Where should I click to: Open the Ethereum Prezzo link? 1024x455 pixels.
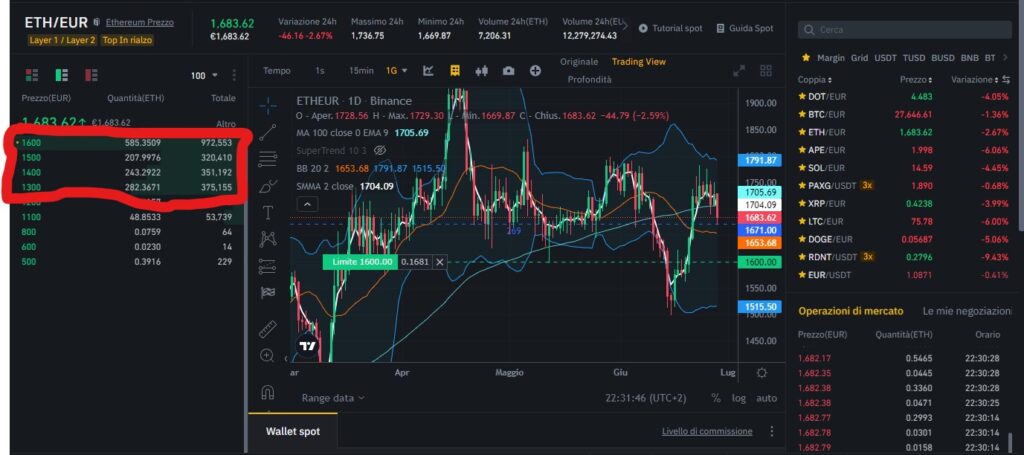[x=140, y=22]
